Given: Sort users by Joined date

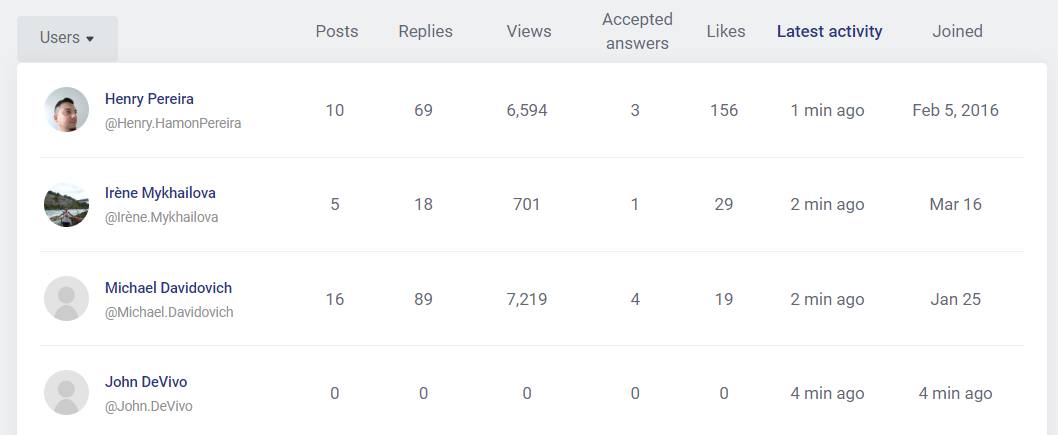Looking at the screenshot, I should pyautogui.click(x=957, y=32).
